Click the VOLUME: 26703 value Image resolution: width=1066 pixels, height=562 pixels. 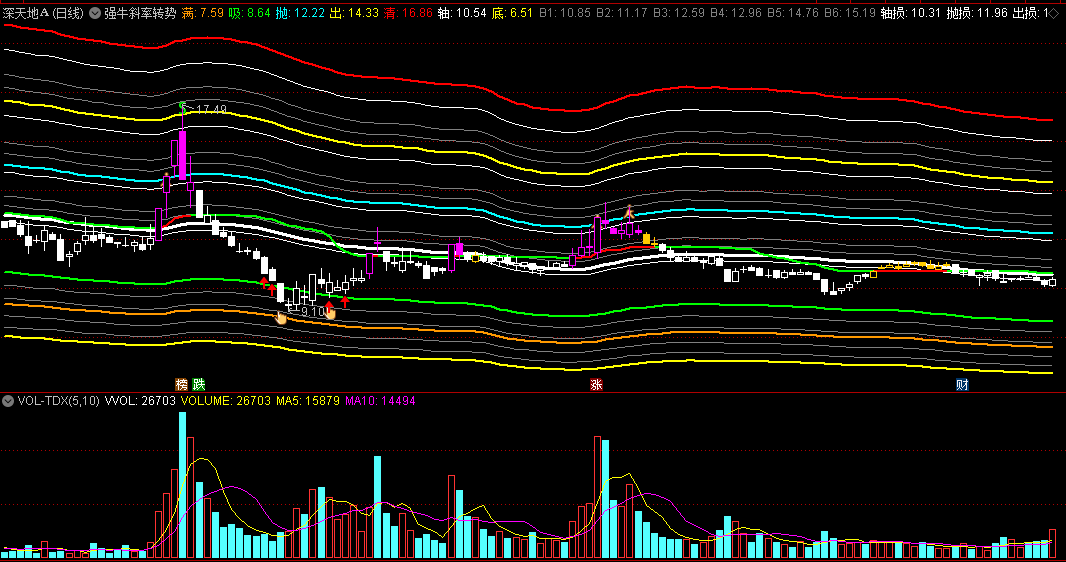coord(226,401)
